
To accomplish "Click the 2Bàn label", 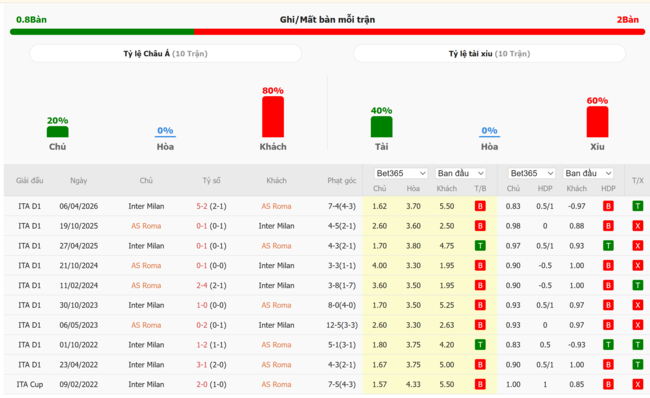I will [x=628, y=19].
